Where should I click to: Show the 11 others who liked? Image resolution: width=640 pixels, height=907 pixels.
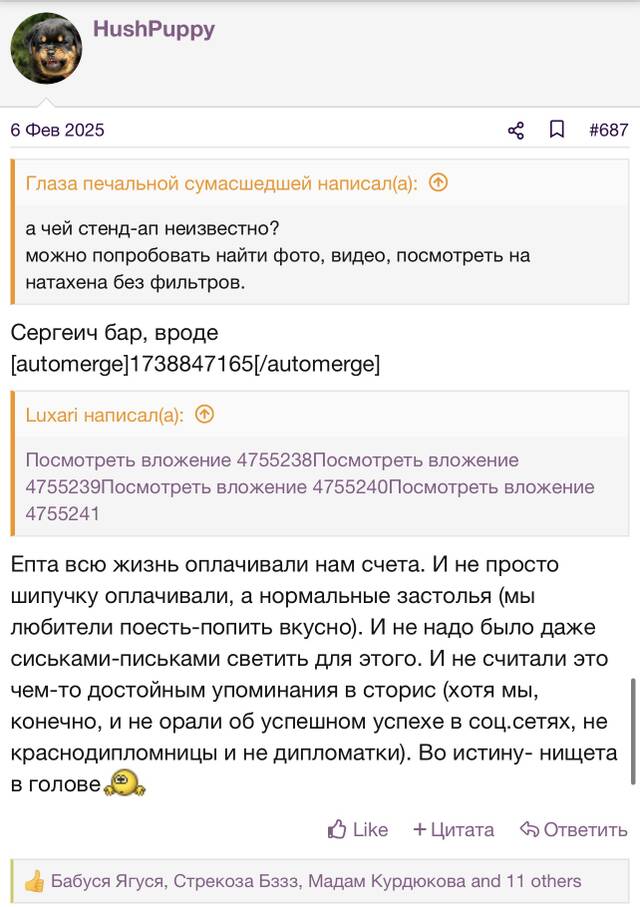click(x=544, y=880)
